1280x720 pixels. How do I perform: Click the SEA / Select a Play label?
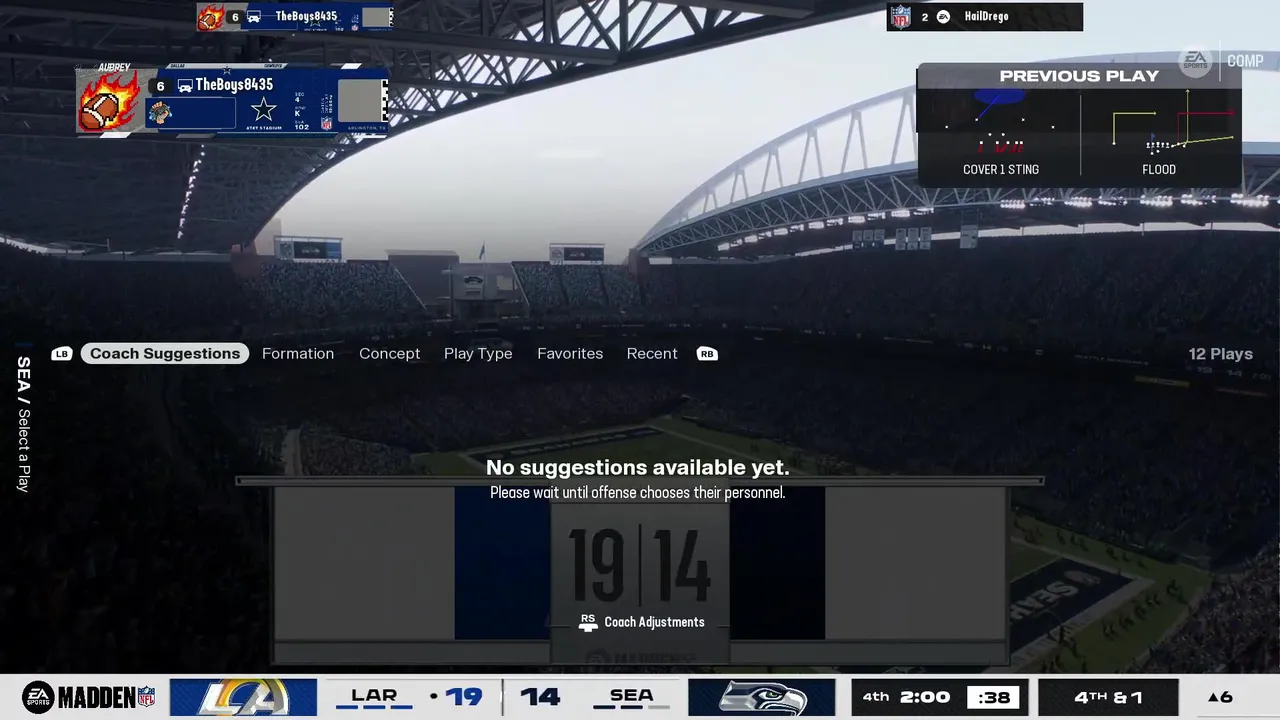coord(24,424)
